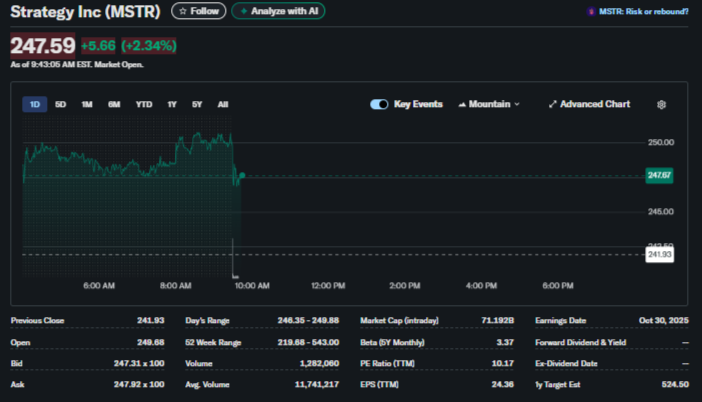Viewport: 702px width, 402px height.
Task: Click the Advanced Chart link text
Action: (595, 104)
